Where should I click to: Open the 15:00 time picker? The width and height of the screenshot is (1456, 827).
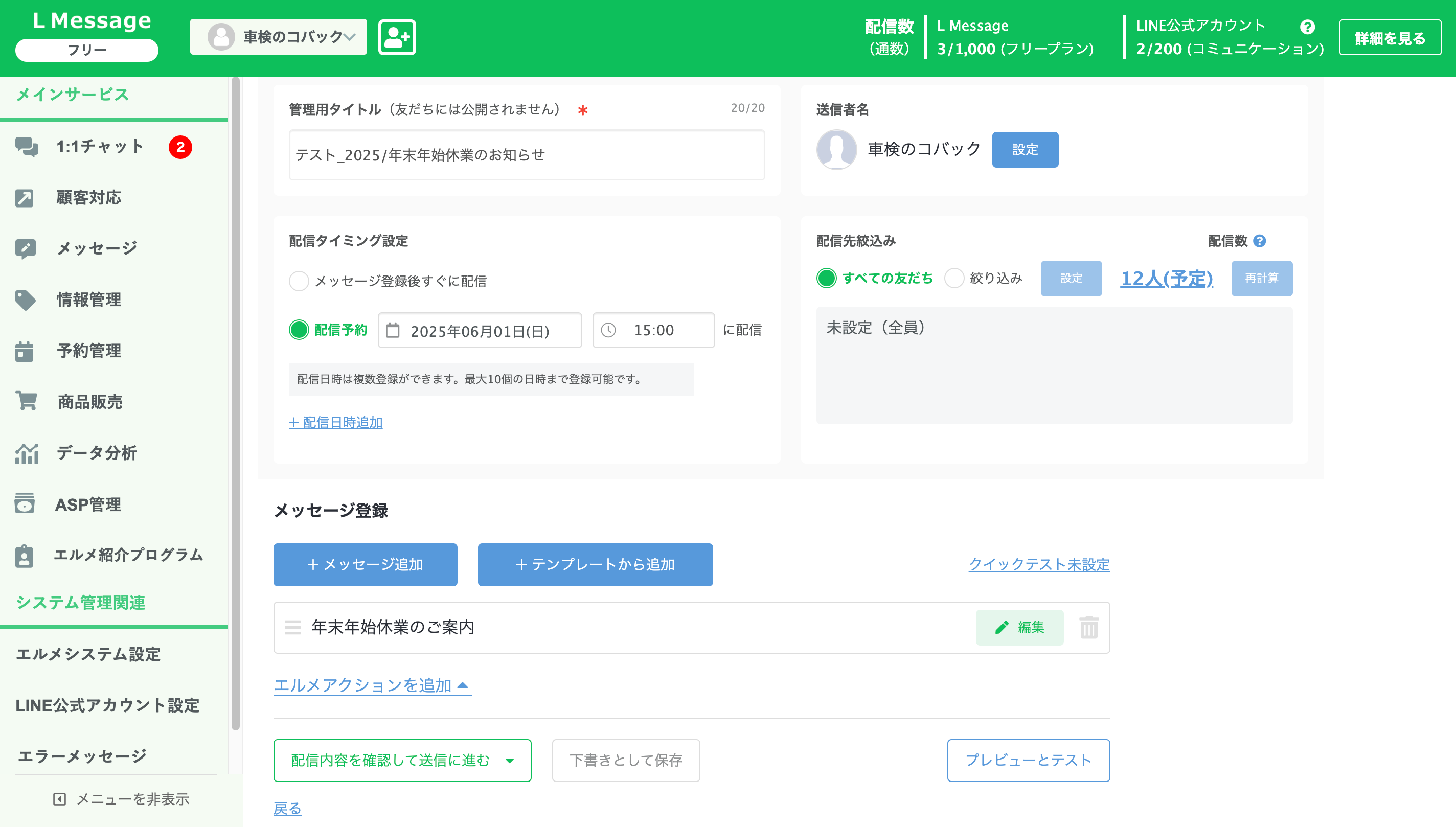[x=653, y=330]
